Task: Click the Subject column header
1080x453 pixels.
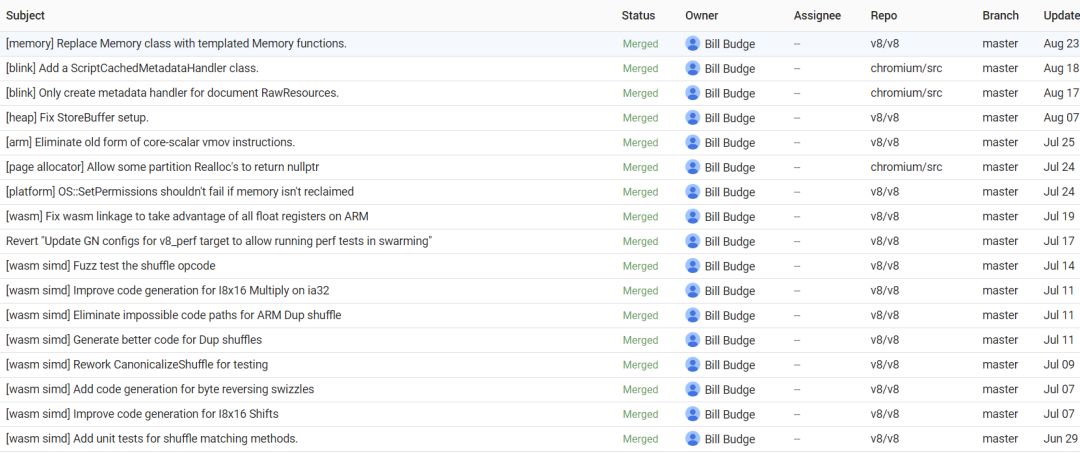Action: pyautogui.click(x=25, y=15)
